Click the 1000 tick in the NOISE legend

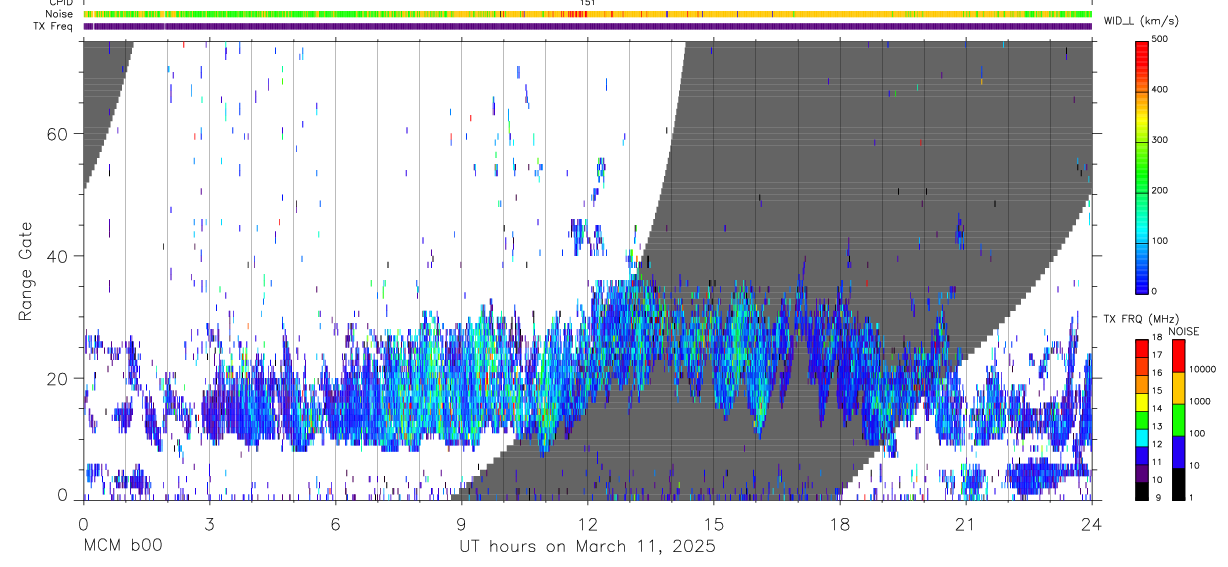tap(1199, 401)
